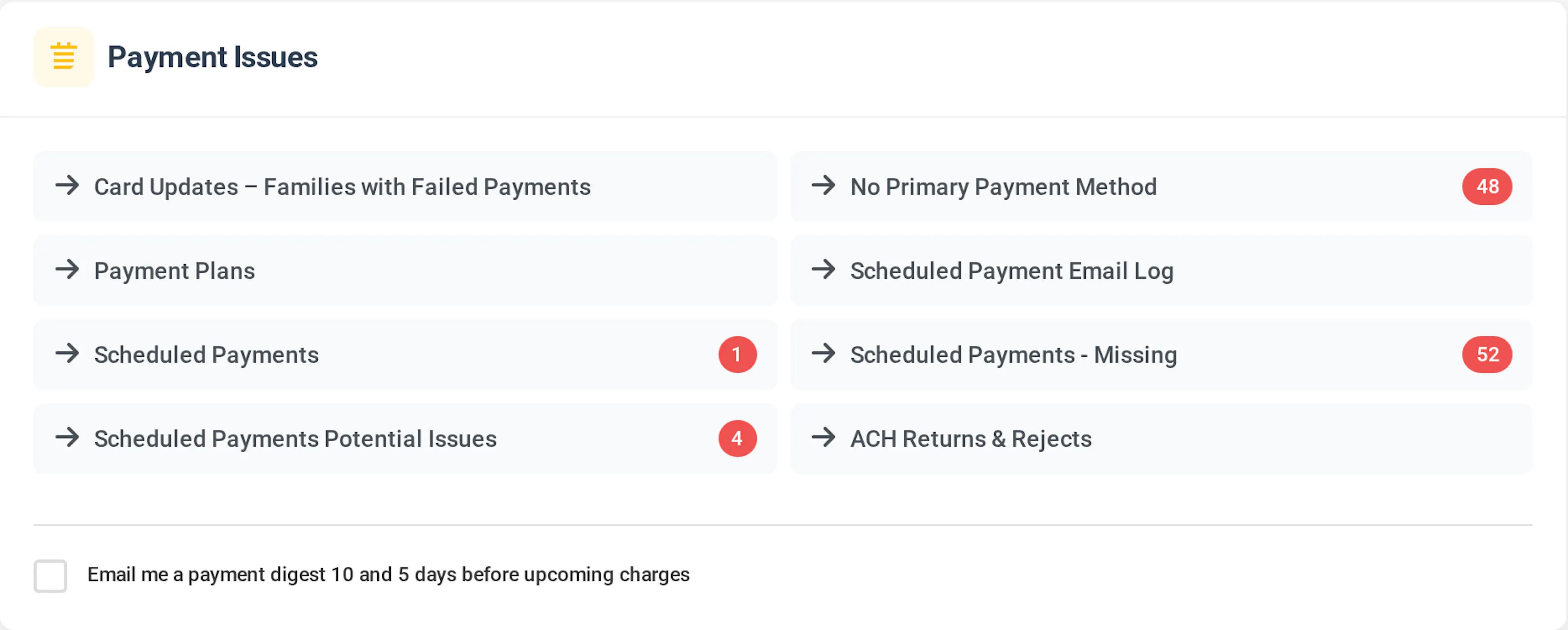
Task: Click the red badge showing 4
Action: coord(737,439)
